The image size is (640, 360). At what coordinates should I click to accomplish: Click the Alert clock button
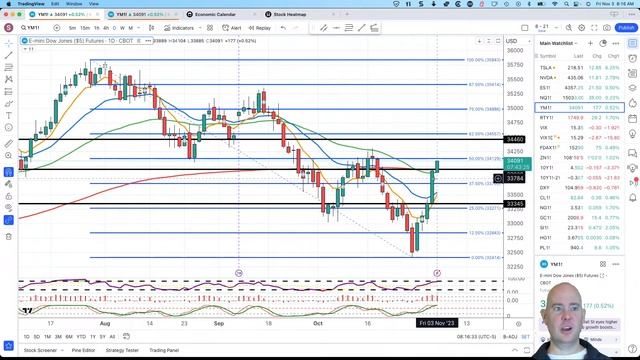(x=231, y=28)
